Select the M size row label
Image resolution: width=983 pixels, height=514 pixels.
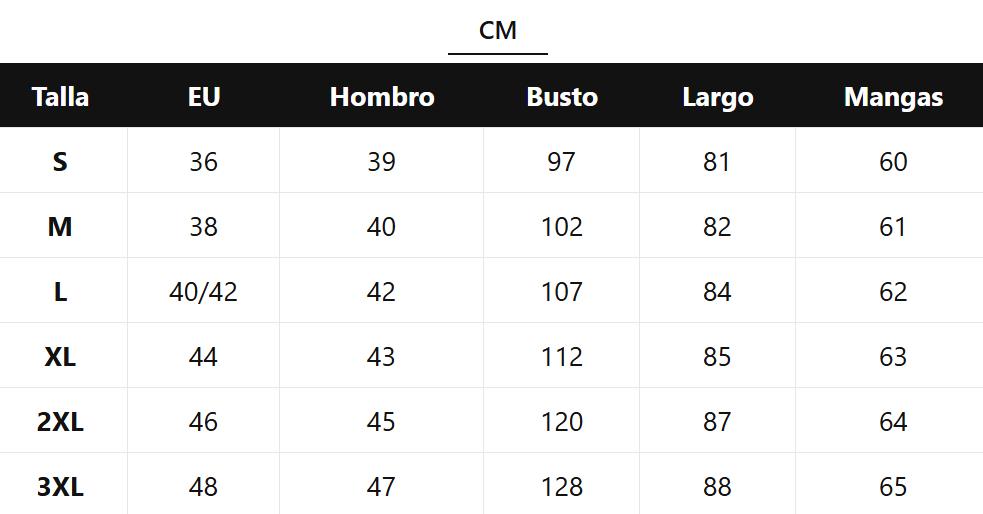60,227
